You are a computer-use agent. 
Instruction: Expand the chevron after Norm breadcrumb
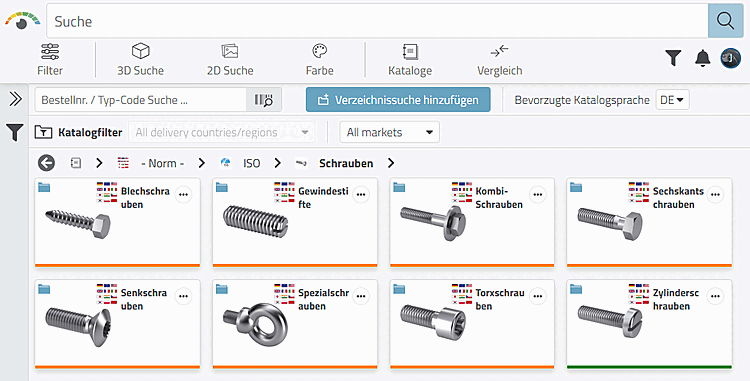[x=201, y=163]
